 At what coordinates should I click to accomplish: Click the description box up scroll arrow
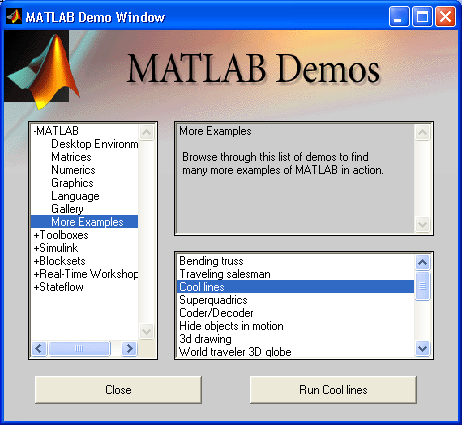422,133
